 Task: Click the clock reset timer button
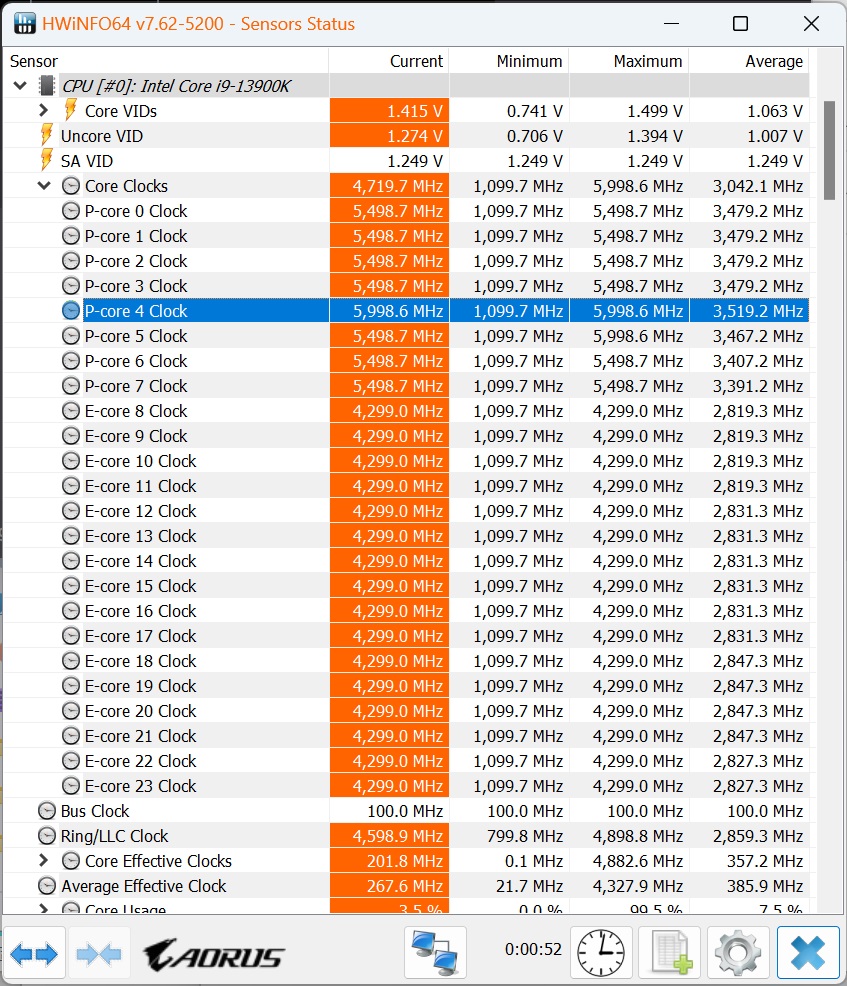click(601, 953)
